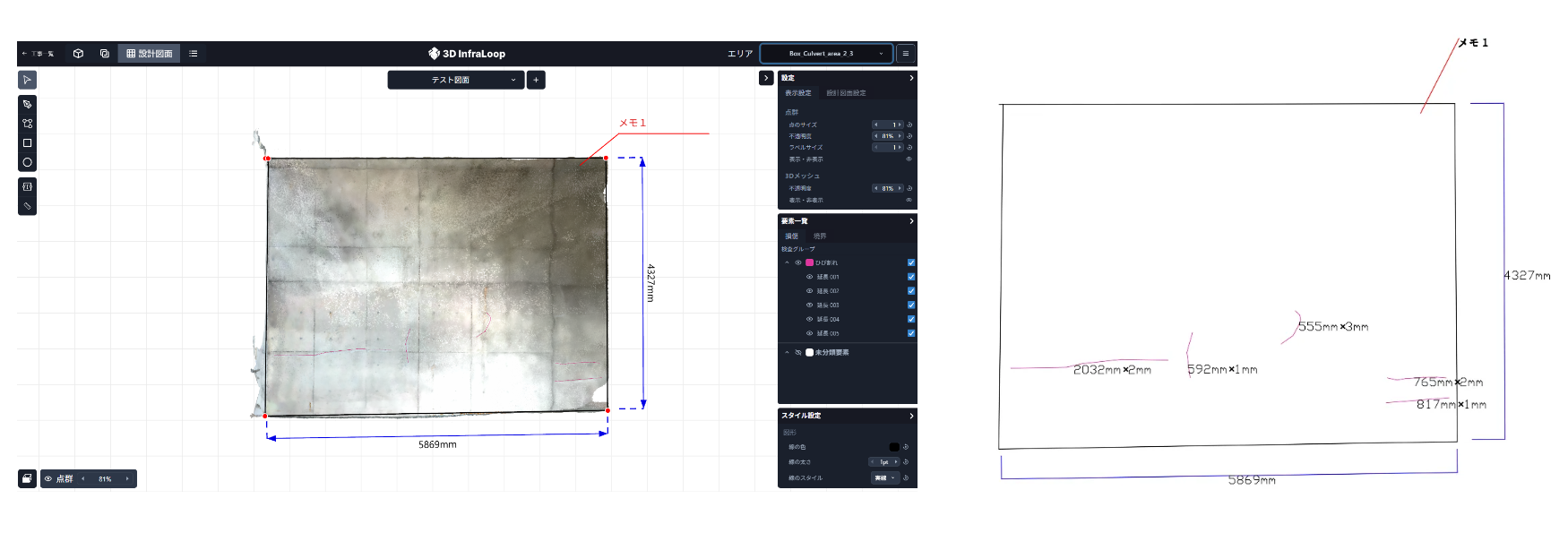This screenshot has height=533, width=1568.
Task: Switch to the 設計図面設定 tab
Action: coord(845,93)
